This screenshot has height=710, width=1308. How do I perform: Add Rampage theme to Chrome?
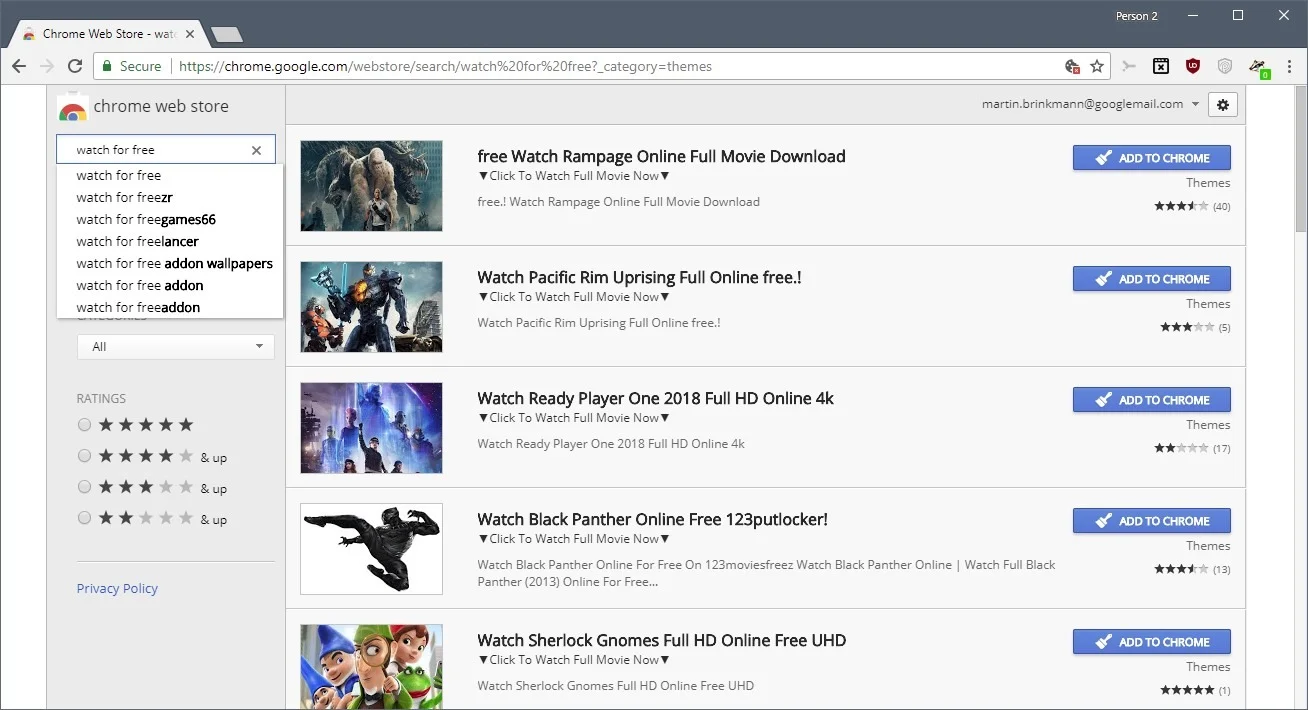point(1151,158)
